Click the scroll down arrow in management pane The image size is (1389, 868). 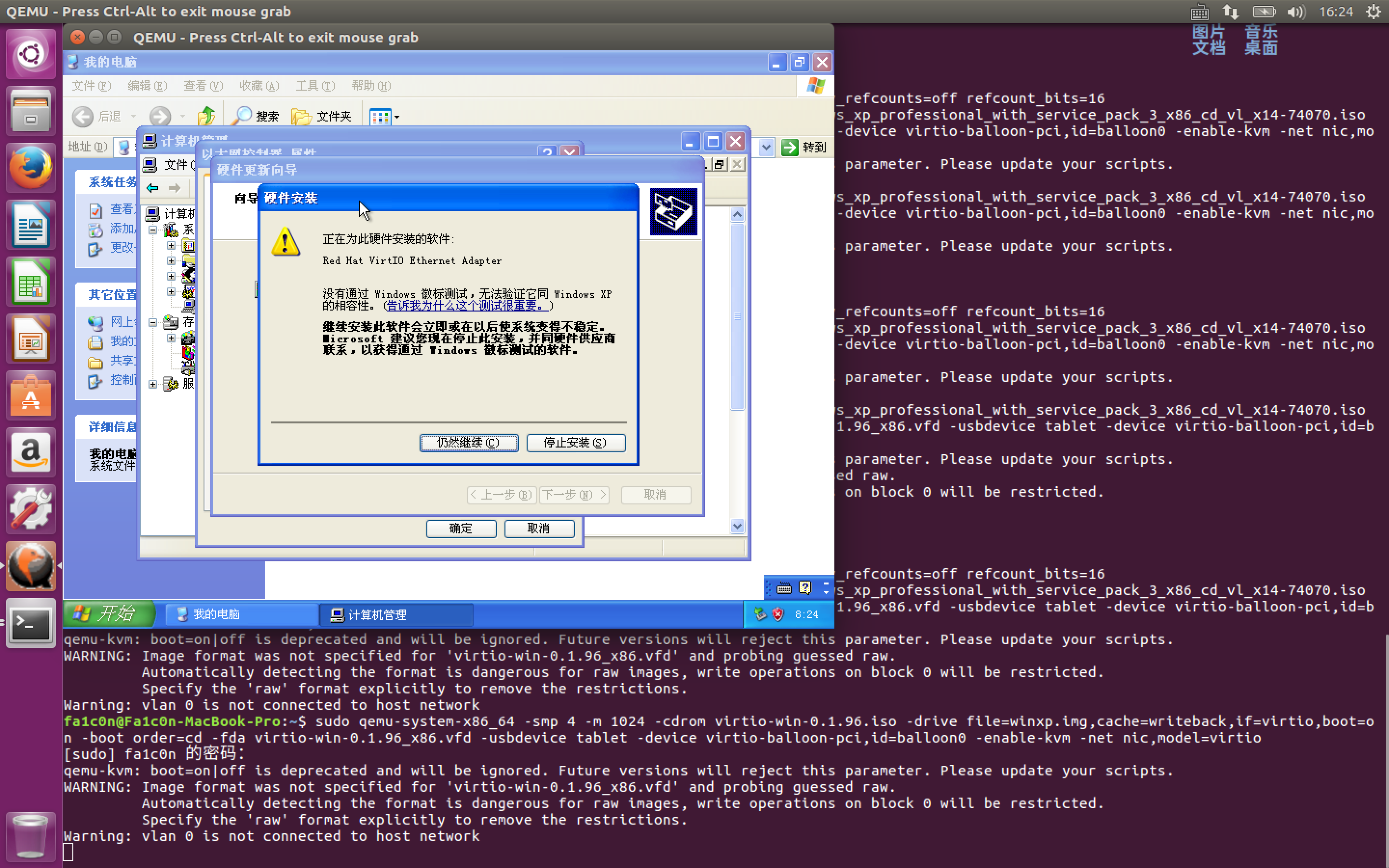tap(737, 526)
